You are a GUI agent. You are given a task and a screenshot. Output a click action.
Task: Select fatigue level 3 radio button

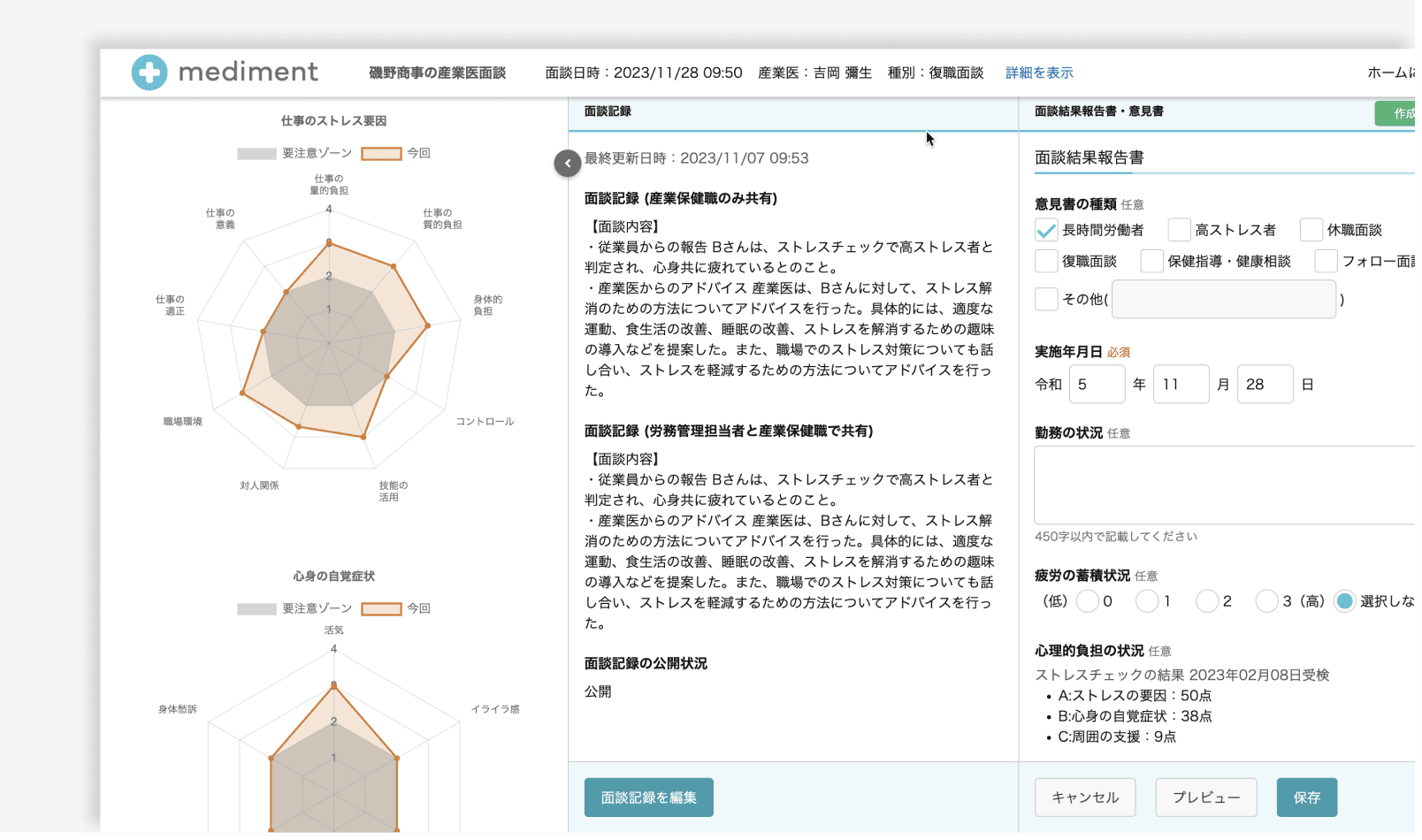point(1266,601)
